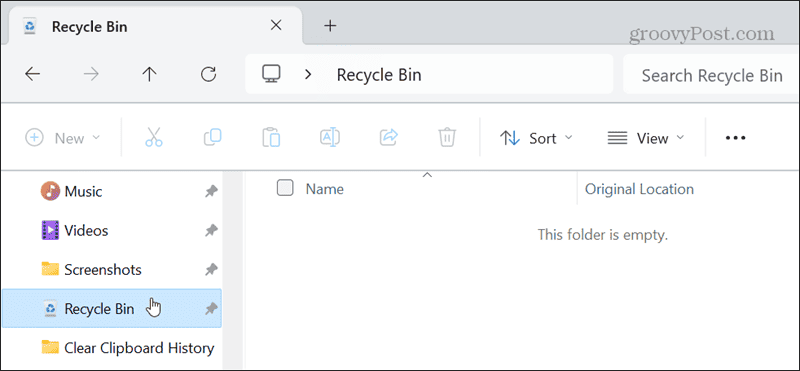The image size is (800, 371).
Task: Sort by Original Location column header
Action: (x=639, y=189)
